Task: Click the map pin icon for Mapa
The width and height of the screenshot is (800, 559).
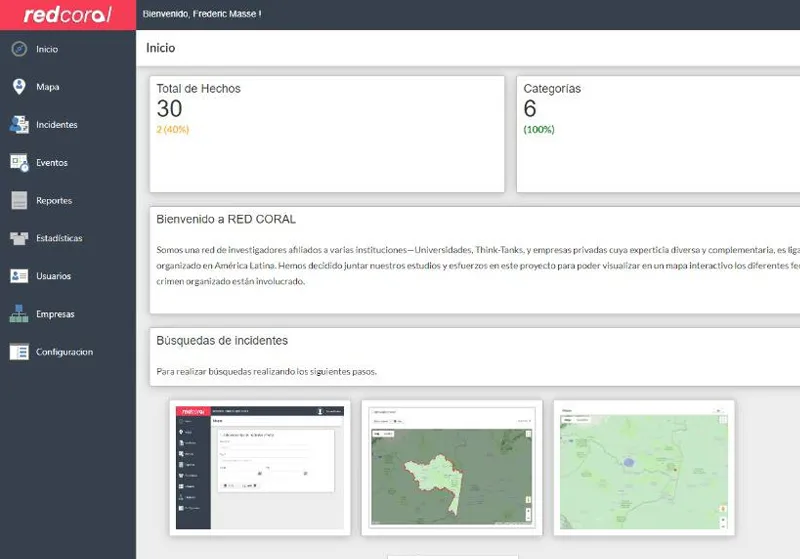Action: 19,87
